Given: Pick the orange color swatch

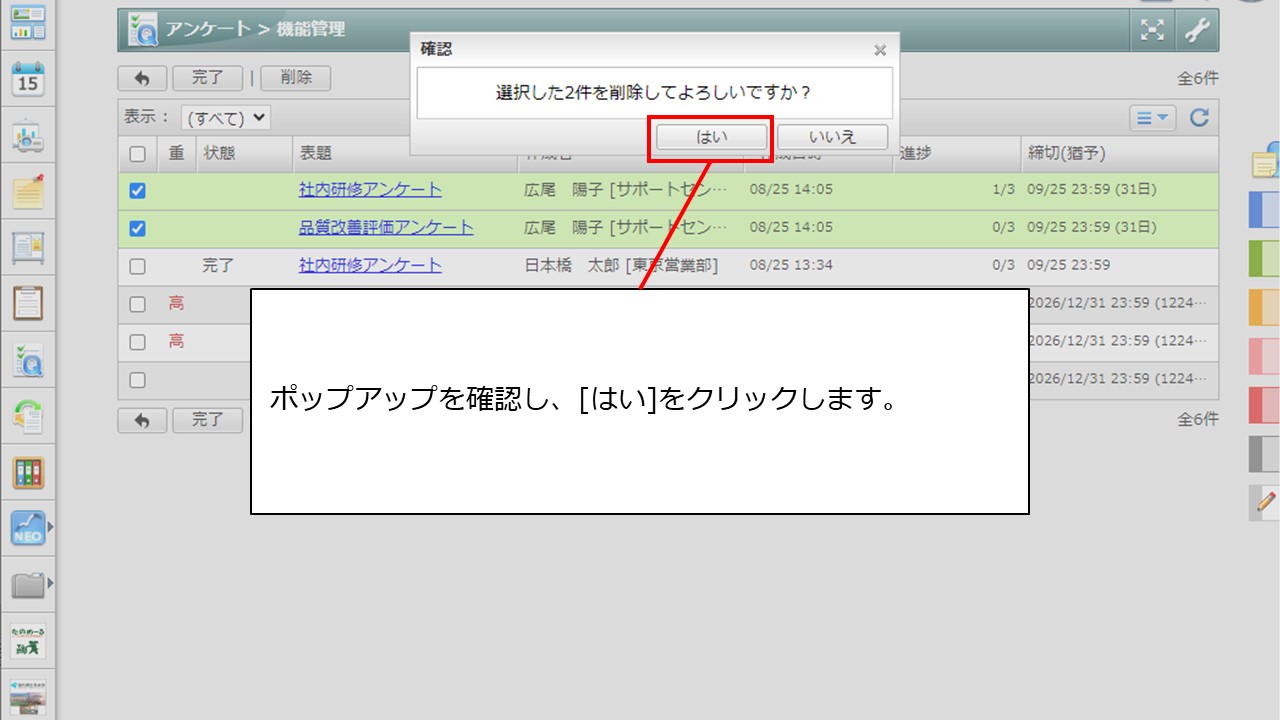Looking at the screenshot, I should pos(1264,307).
